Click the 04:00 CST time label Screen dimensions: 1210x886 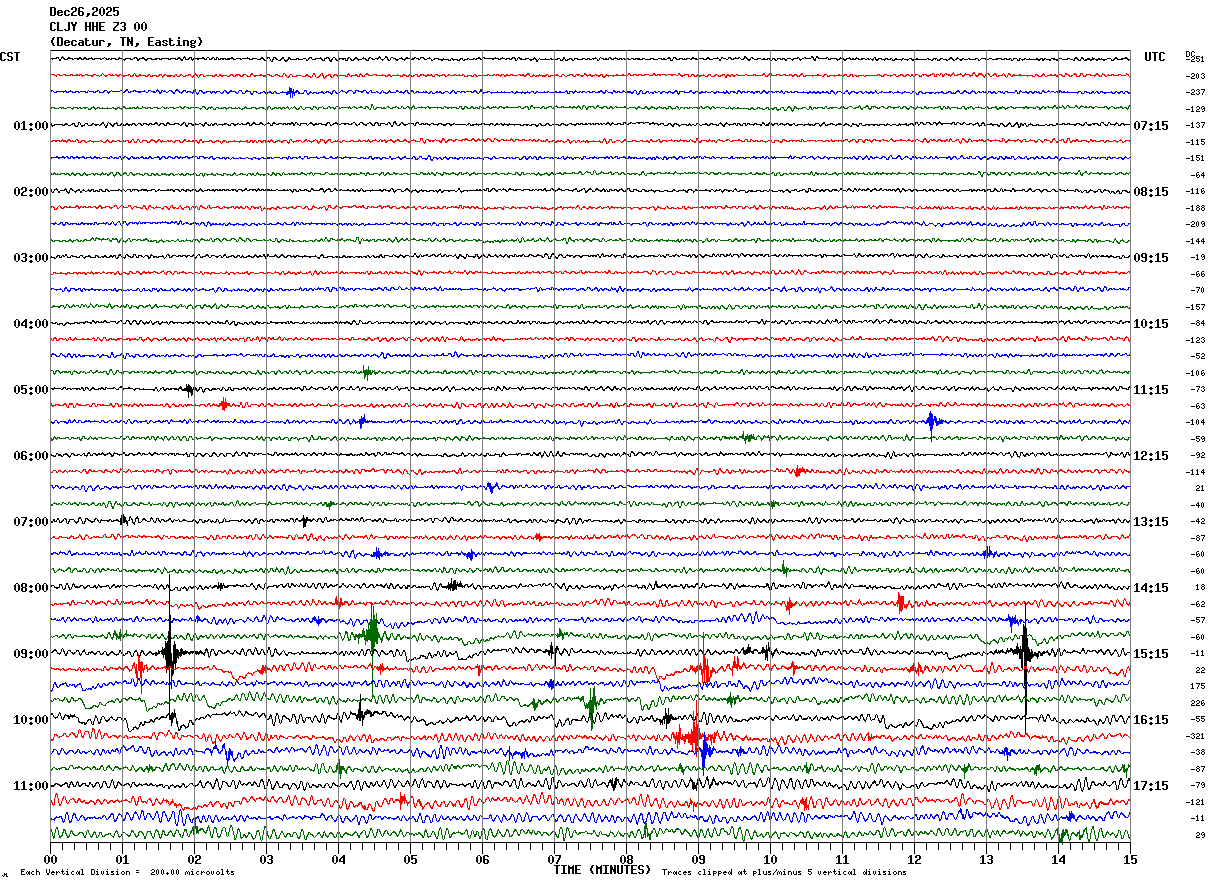pyautogui.click(x=31, y=324)
